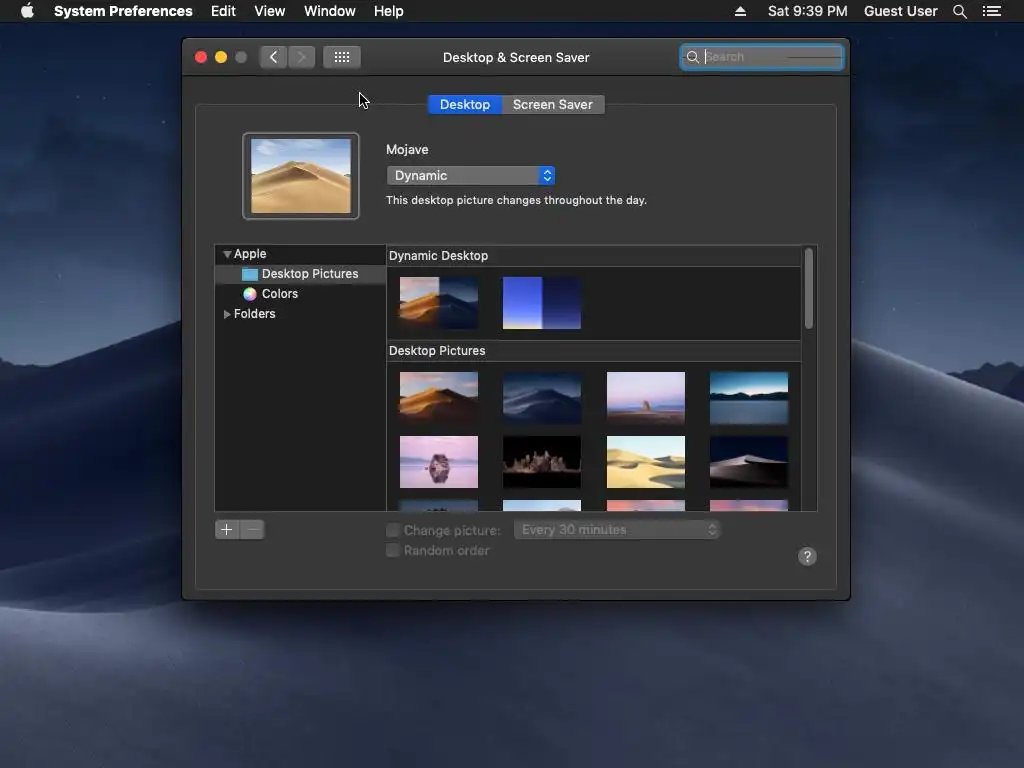
Task: Click the Desktop Pictures folder icon
Action: (249, 274)
